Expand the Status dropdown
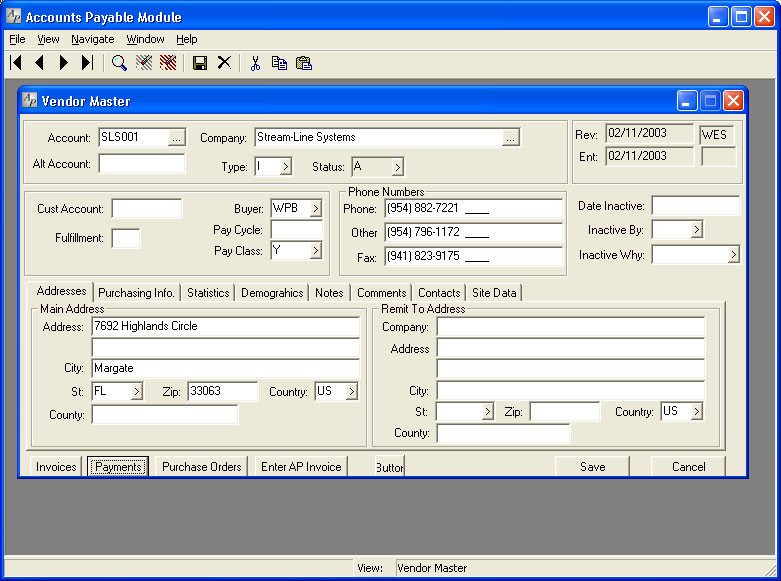The width and height of the screenshot is (781, 581). [x=397, y=167]
